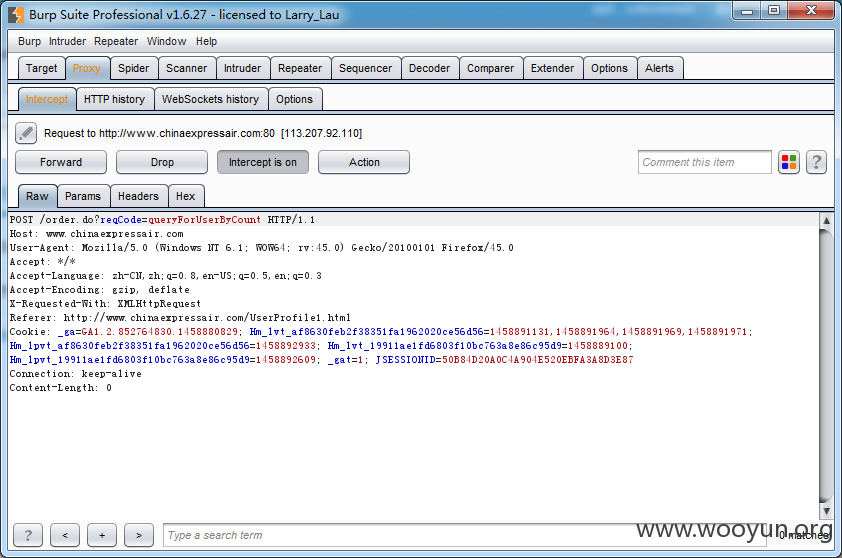Screen dimensions: 842x558
Task: Select the Raw view tab
Action: pyautogui.click(x=37, y=196)
